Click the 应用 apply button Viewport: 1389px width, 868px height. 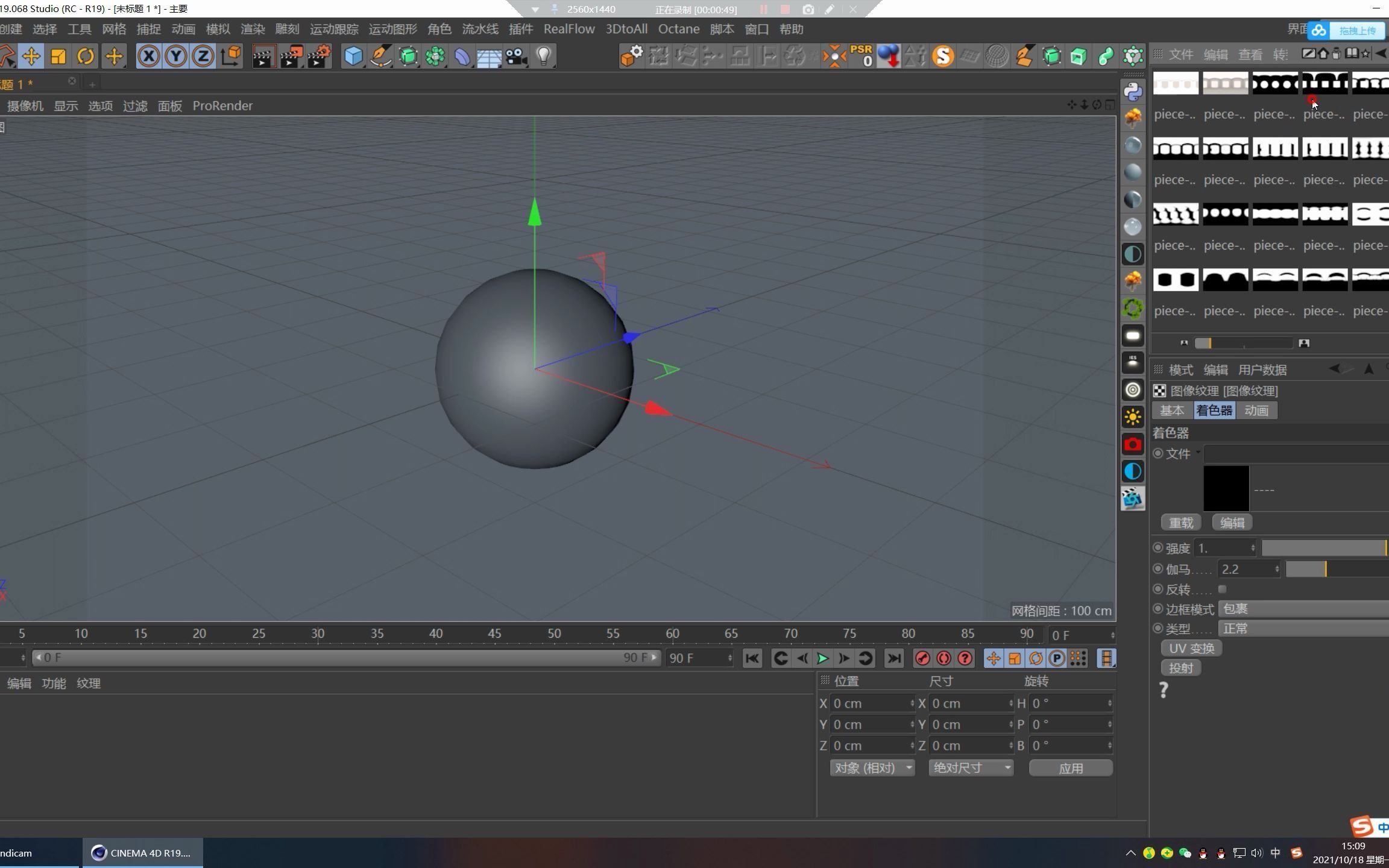1070,768
